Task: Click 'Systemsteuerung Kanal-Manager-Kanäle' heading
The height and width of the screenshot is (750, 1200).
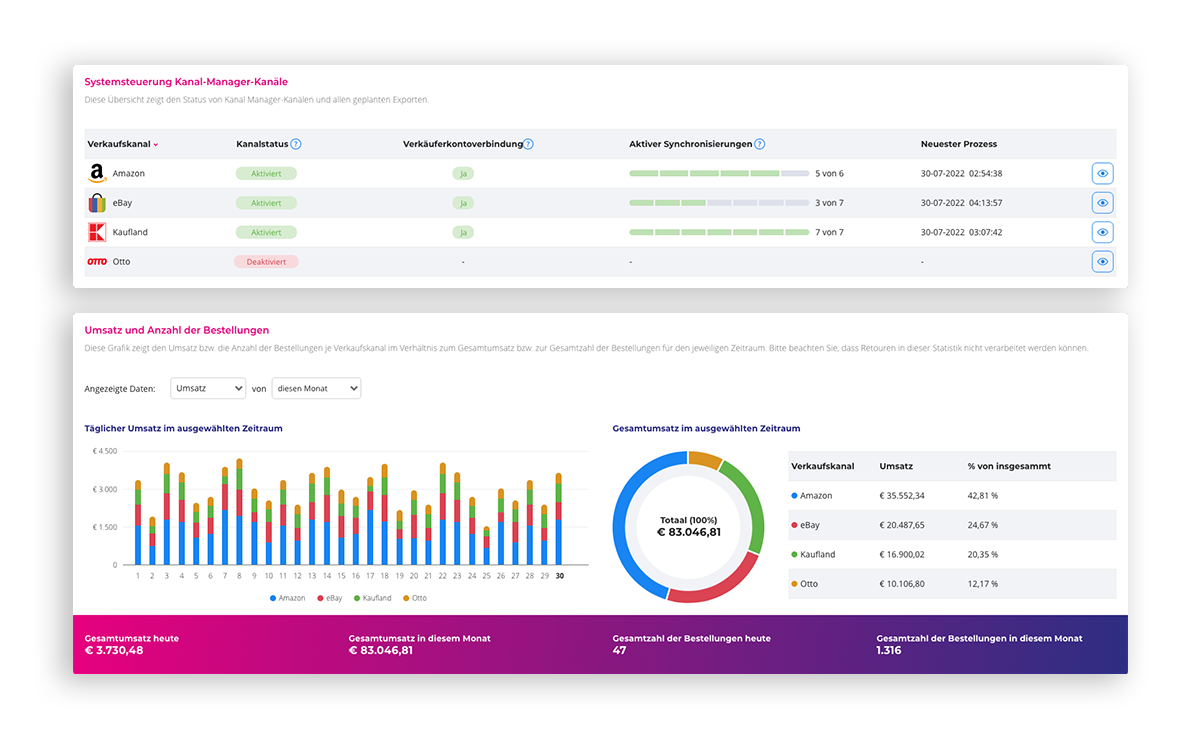Action: coord(186,82)
